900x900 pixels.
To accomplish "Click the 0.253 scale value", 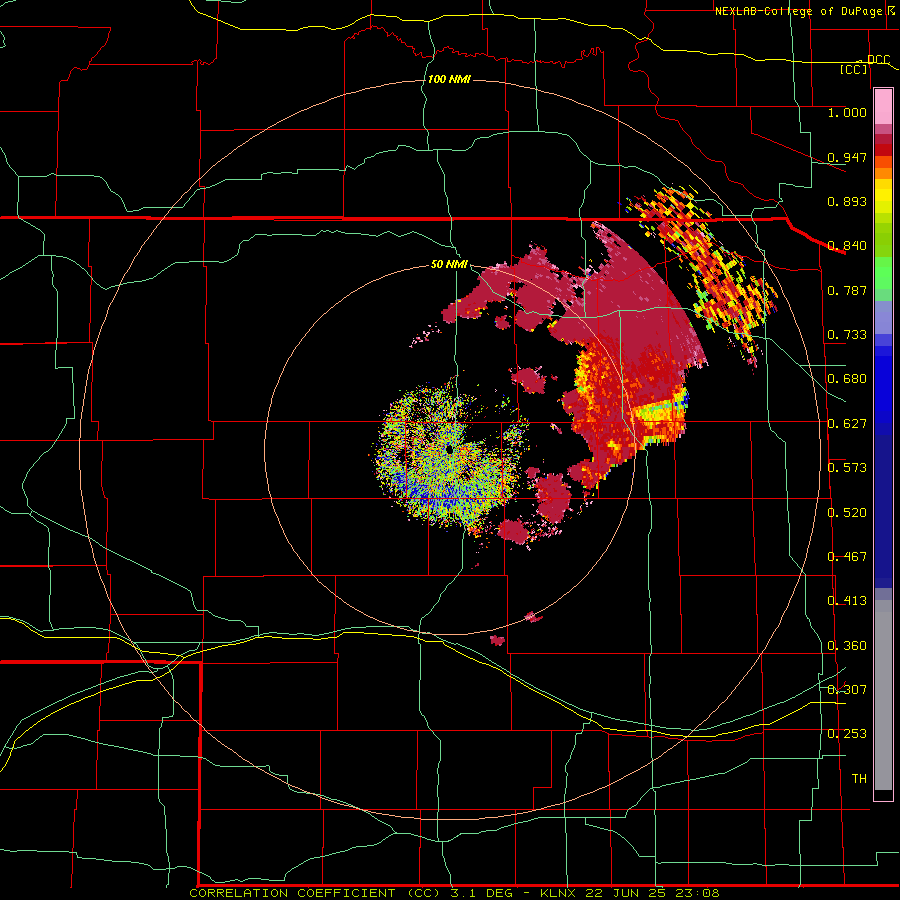I will [847, 734].
